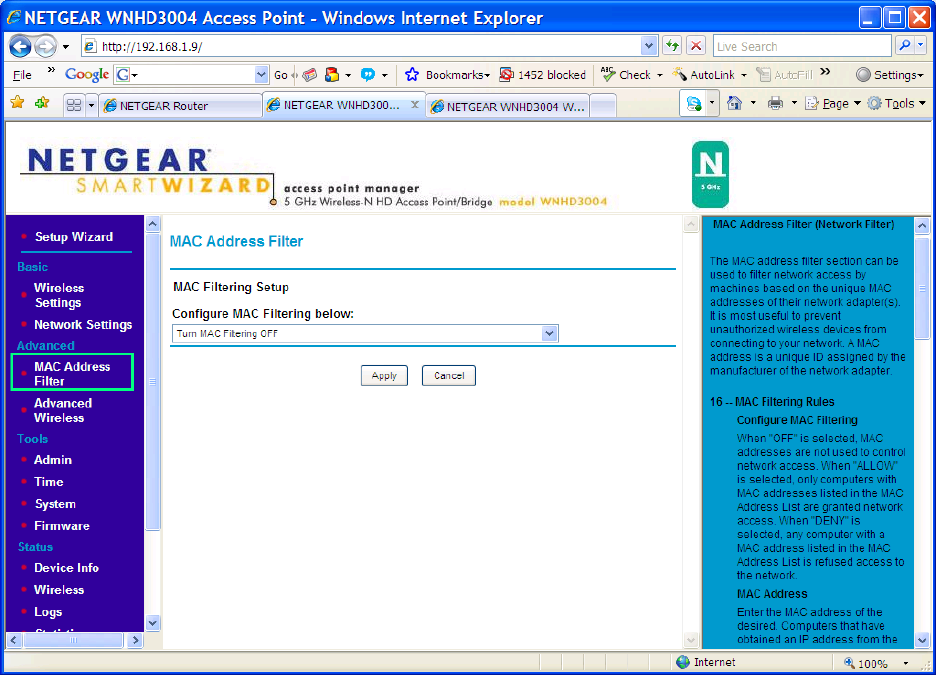
Task: Expand the address bar history dropdown
Action: [x=649, y=46]
